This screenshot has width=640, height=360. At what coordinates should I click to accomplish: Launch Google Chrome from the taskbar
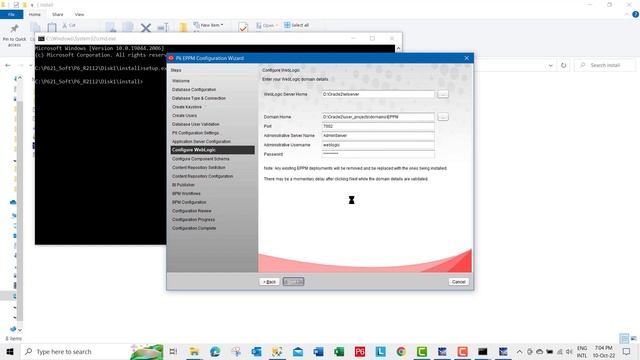401,351
